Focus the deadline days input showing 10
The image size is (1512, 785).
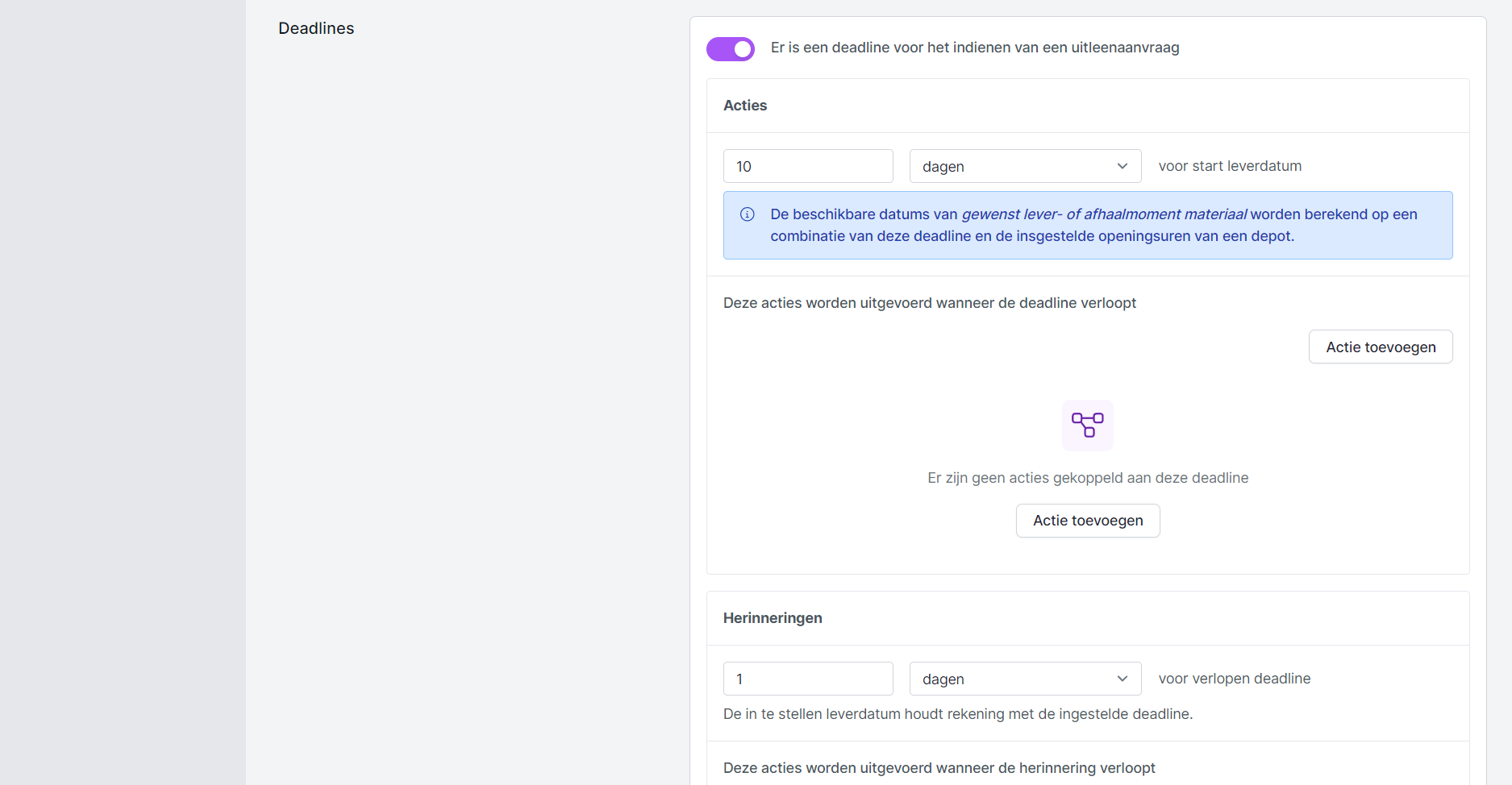(x=807, y=166)
